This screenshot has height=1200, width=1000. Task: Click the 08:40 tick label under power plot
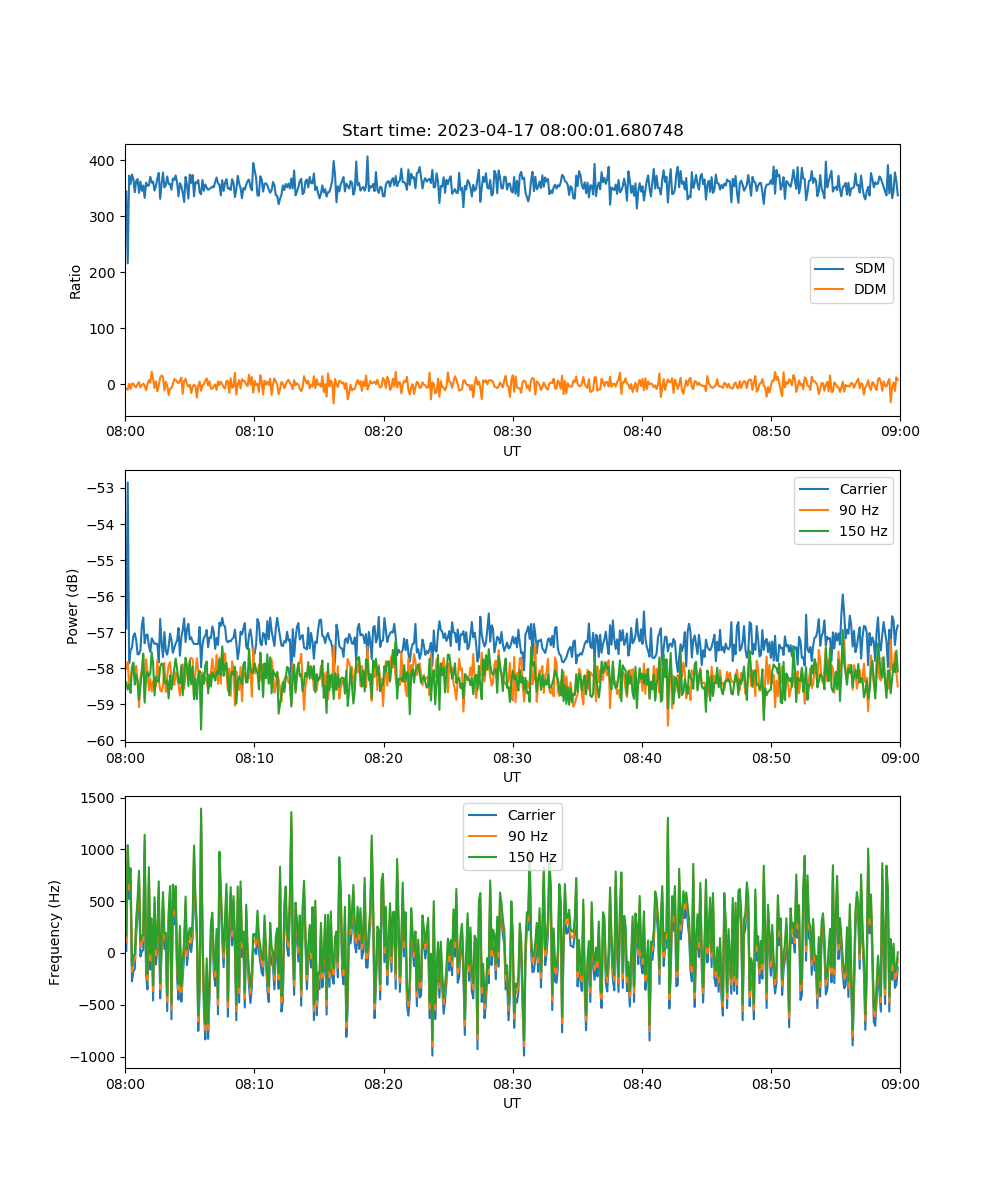click(641, 757)
